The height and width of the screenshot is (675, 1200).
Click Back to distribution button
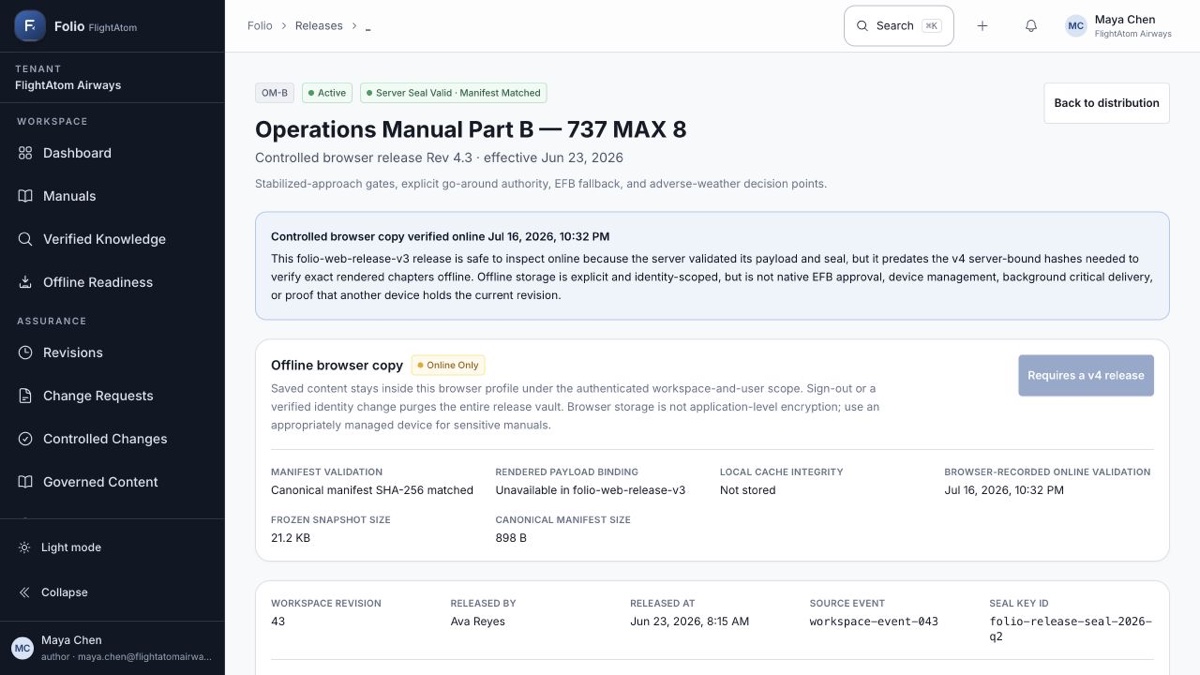[x=1106, y=103]
